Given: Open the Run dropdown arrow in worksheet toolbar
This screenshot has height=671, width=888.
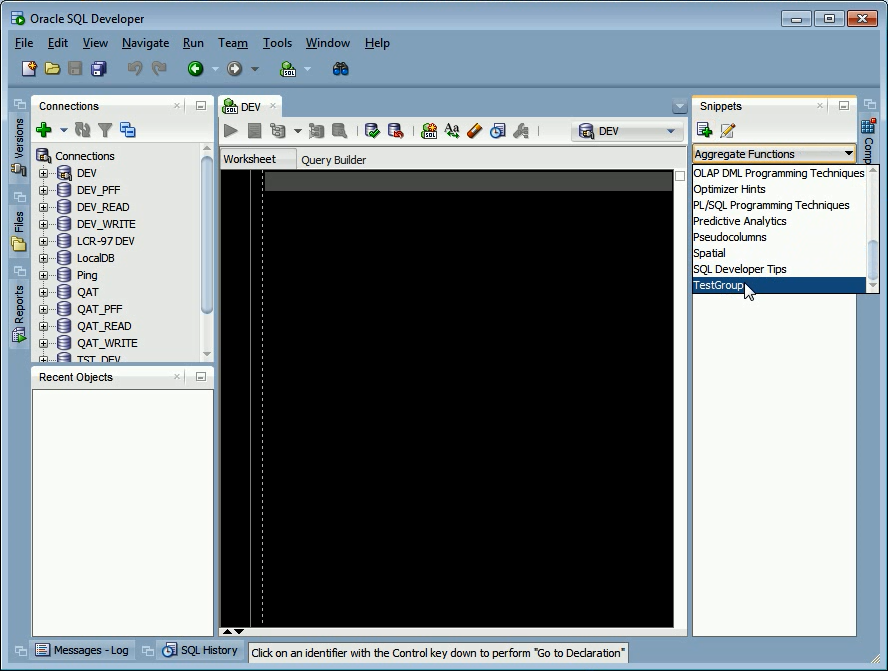Looking at the screenshot, I should click(297, 131).
